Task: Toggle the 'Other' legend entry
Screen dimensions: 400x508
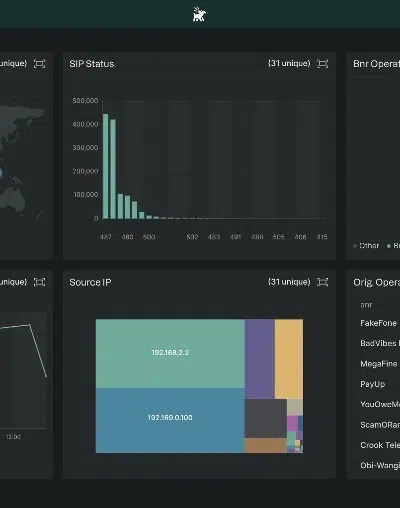Action: pyautogui.click(x=366, y=246)
